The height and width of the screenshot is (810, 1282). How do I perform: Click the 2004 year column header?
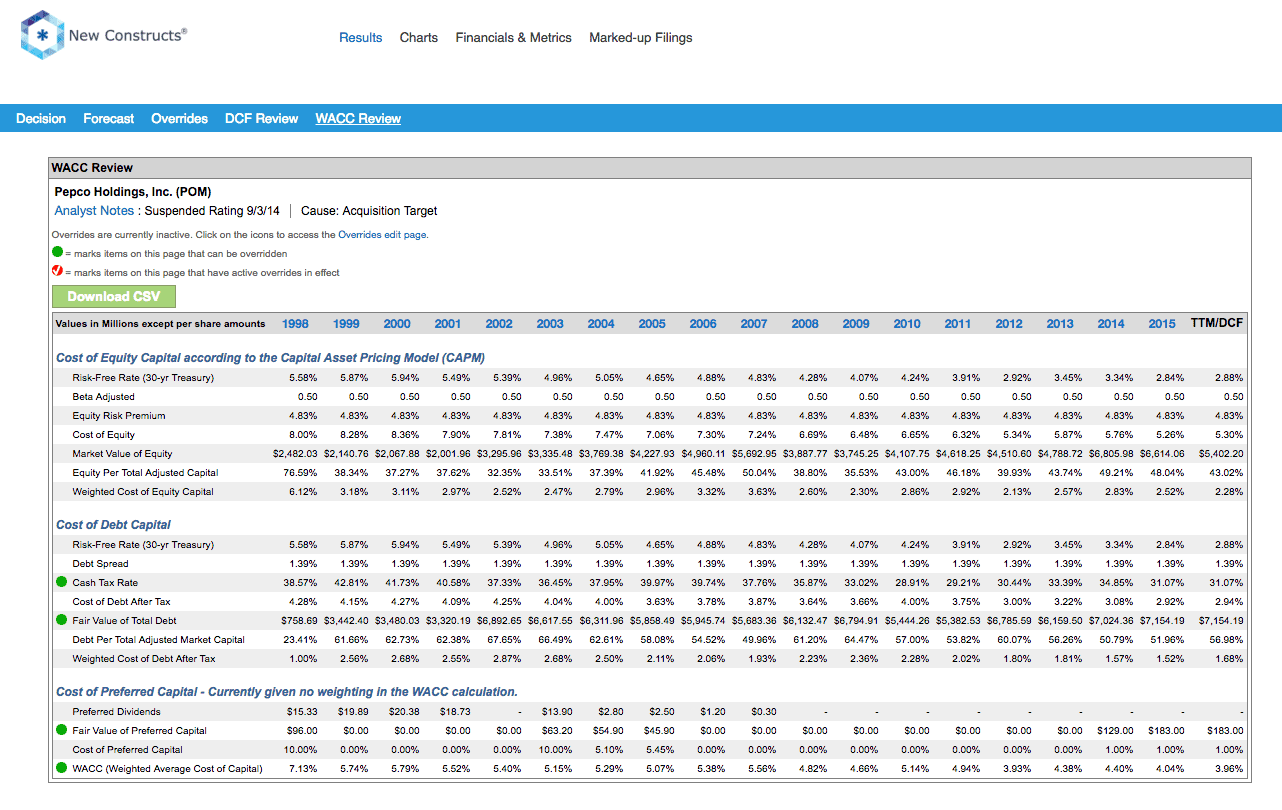click(x=601, y=324)
